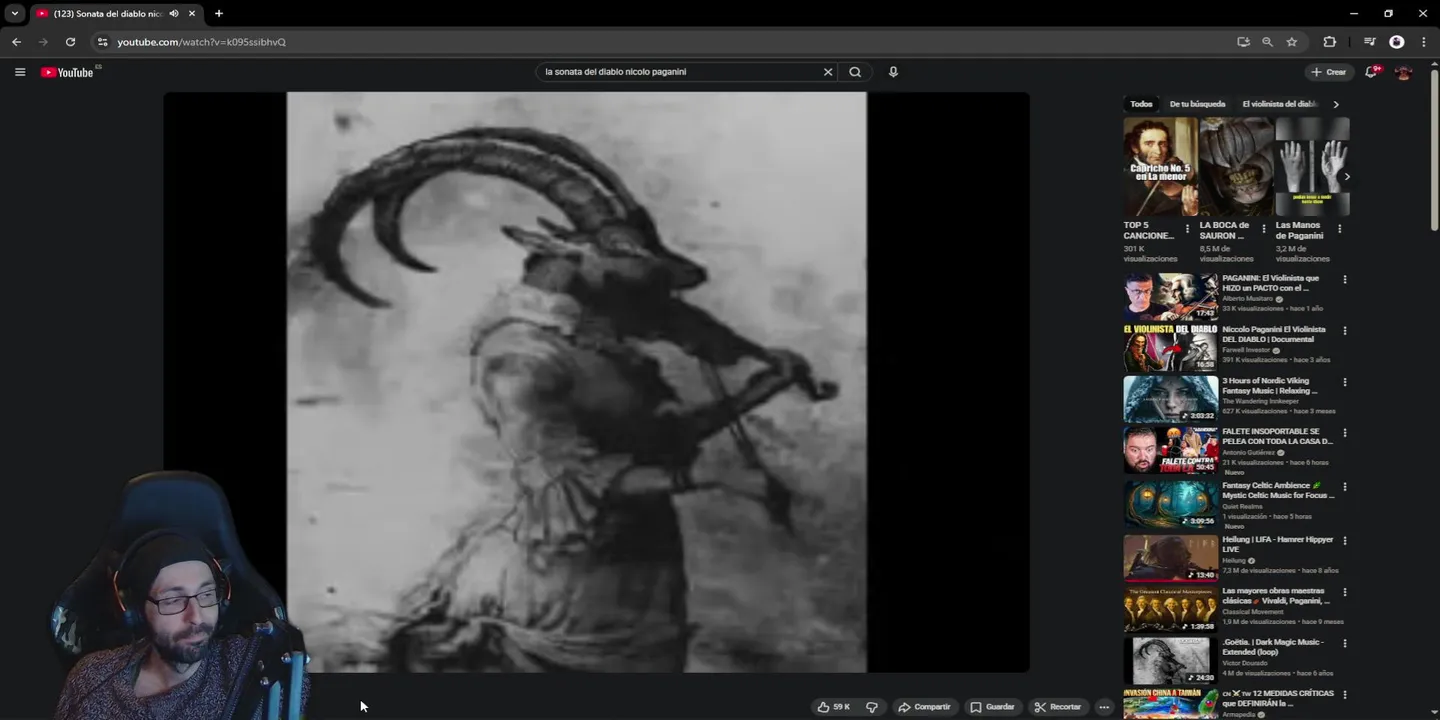This screenshot has width=1440, height=720.
Task: Open options for Las mayores obras maestras
Action: [x=1344, y=592]
